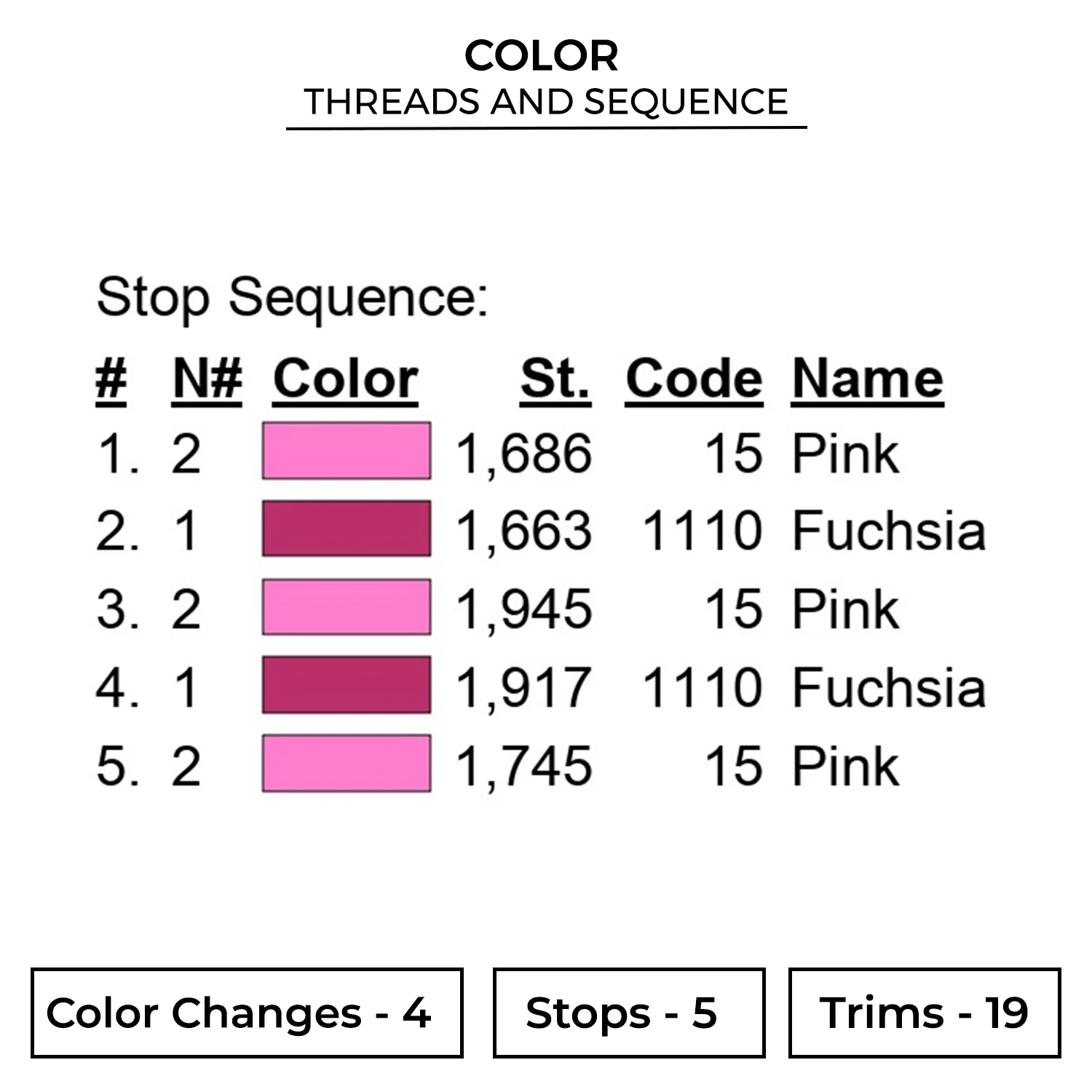Choose the fuchsia swatch in row 4
This screenshot has width=1092, height=1092.
(x=346, y=685)
